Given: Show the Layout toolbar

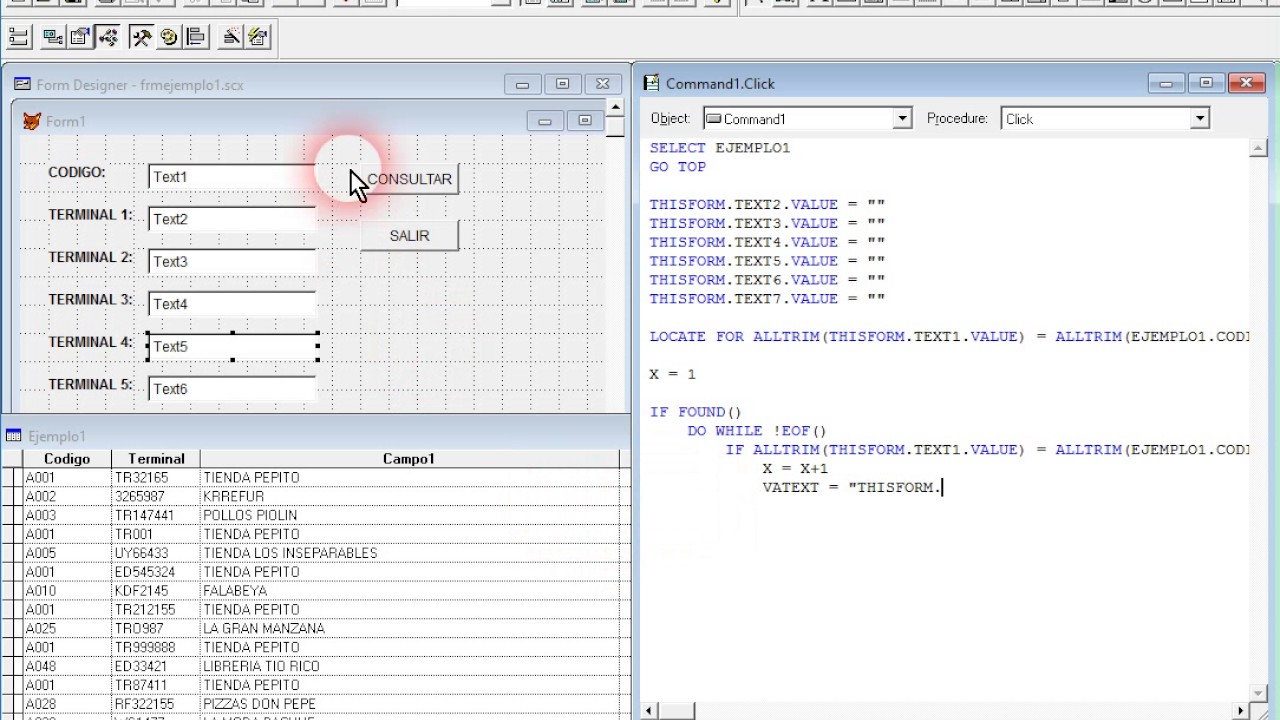Looking at the screenshot, I should [x=196, y=38].
